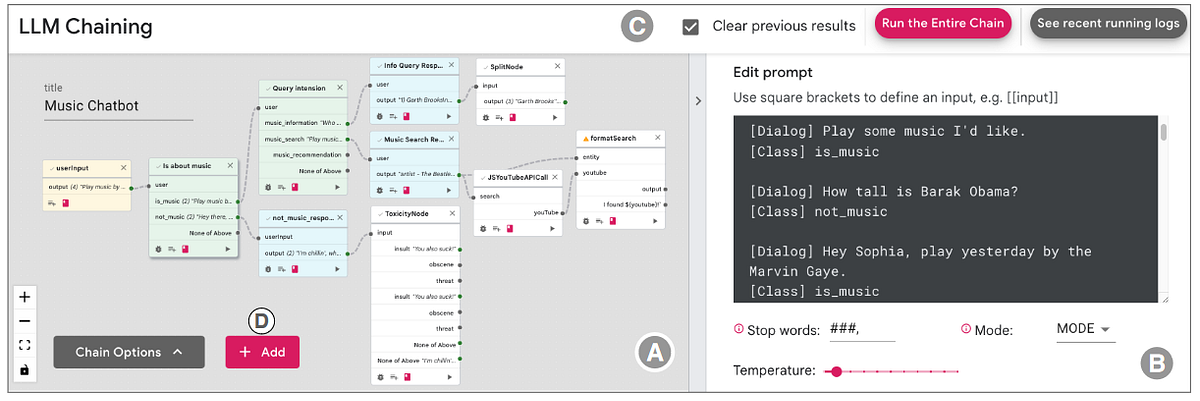This screenshot has width=1200, height=401.
Task: Run the ToxicityNode play arrow
Action: [449, 377]
